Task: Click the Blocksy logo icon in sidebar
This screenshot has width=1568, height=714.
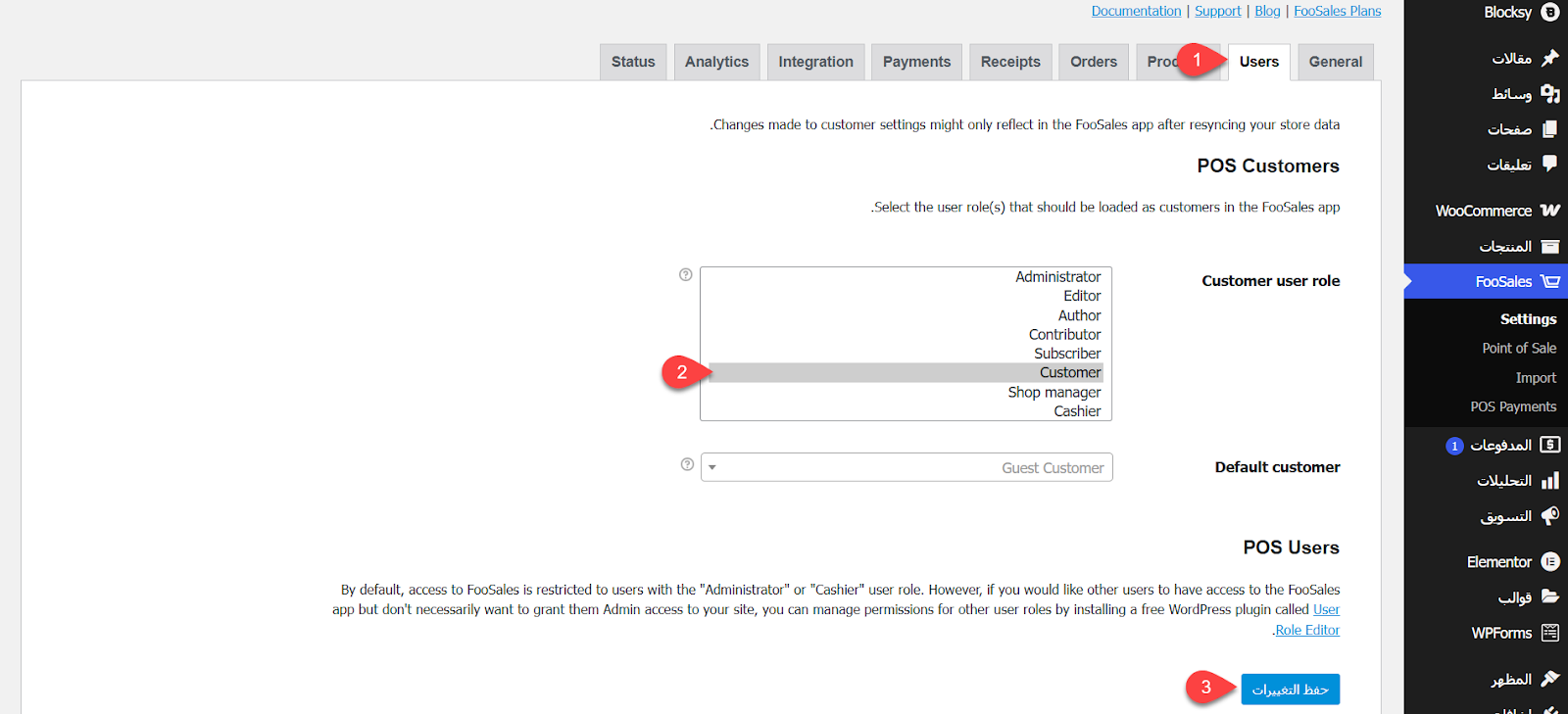Action: point(1550,12)
